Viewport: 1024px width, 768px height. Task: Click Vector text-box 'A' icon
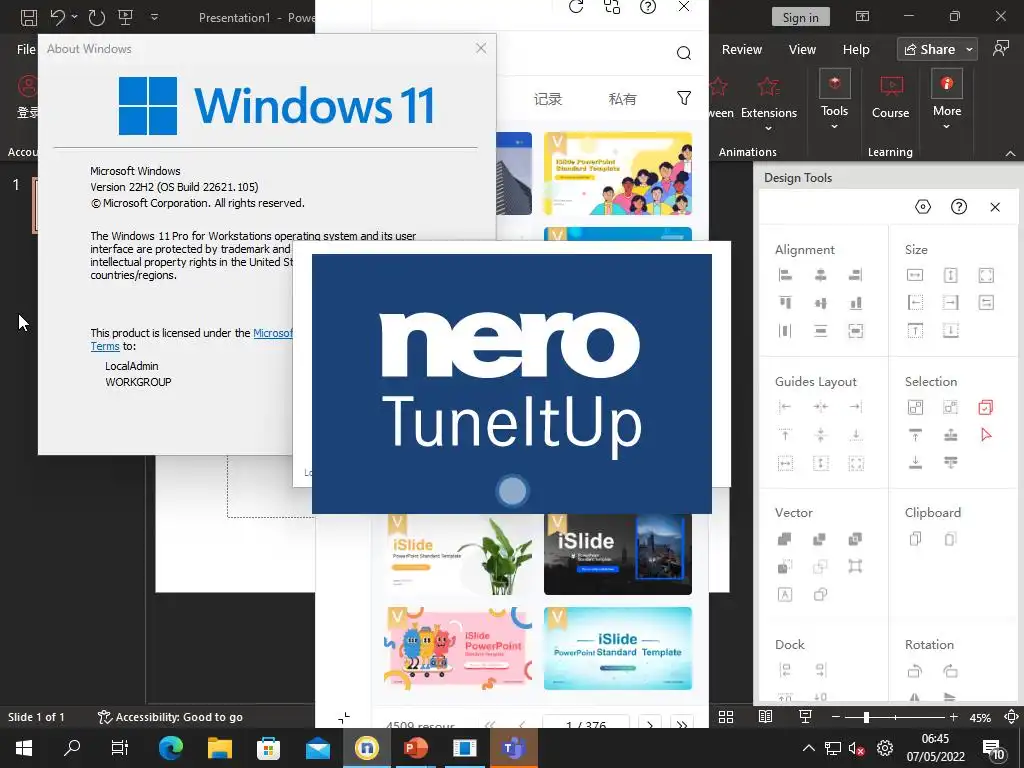pos(785,594)
